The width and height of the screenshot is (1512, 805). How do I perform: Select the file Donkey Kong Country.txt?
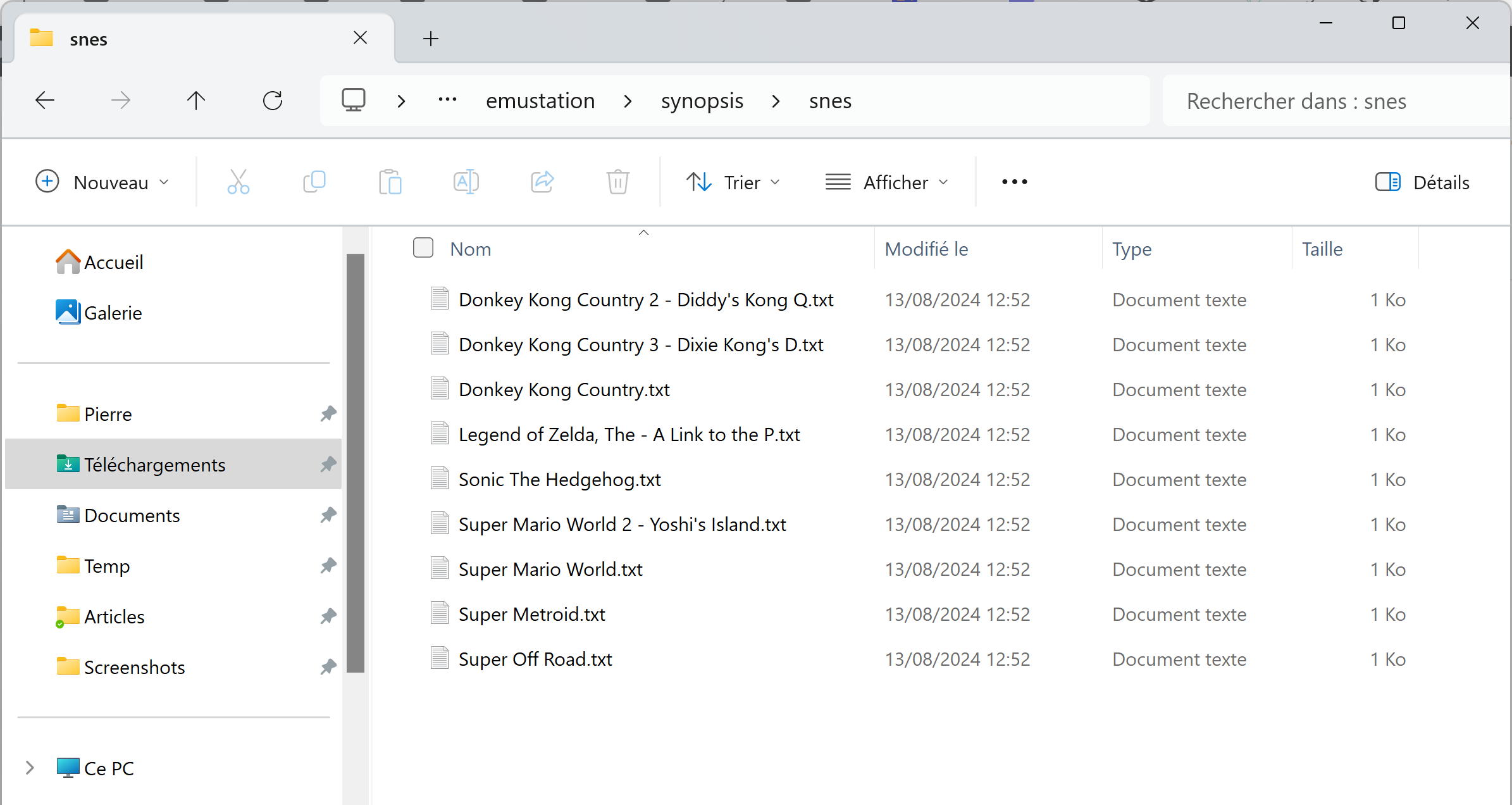click(564, 389)
